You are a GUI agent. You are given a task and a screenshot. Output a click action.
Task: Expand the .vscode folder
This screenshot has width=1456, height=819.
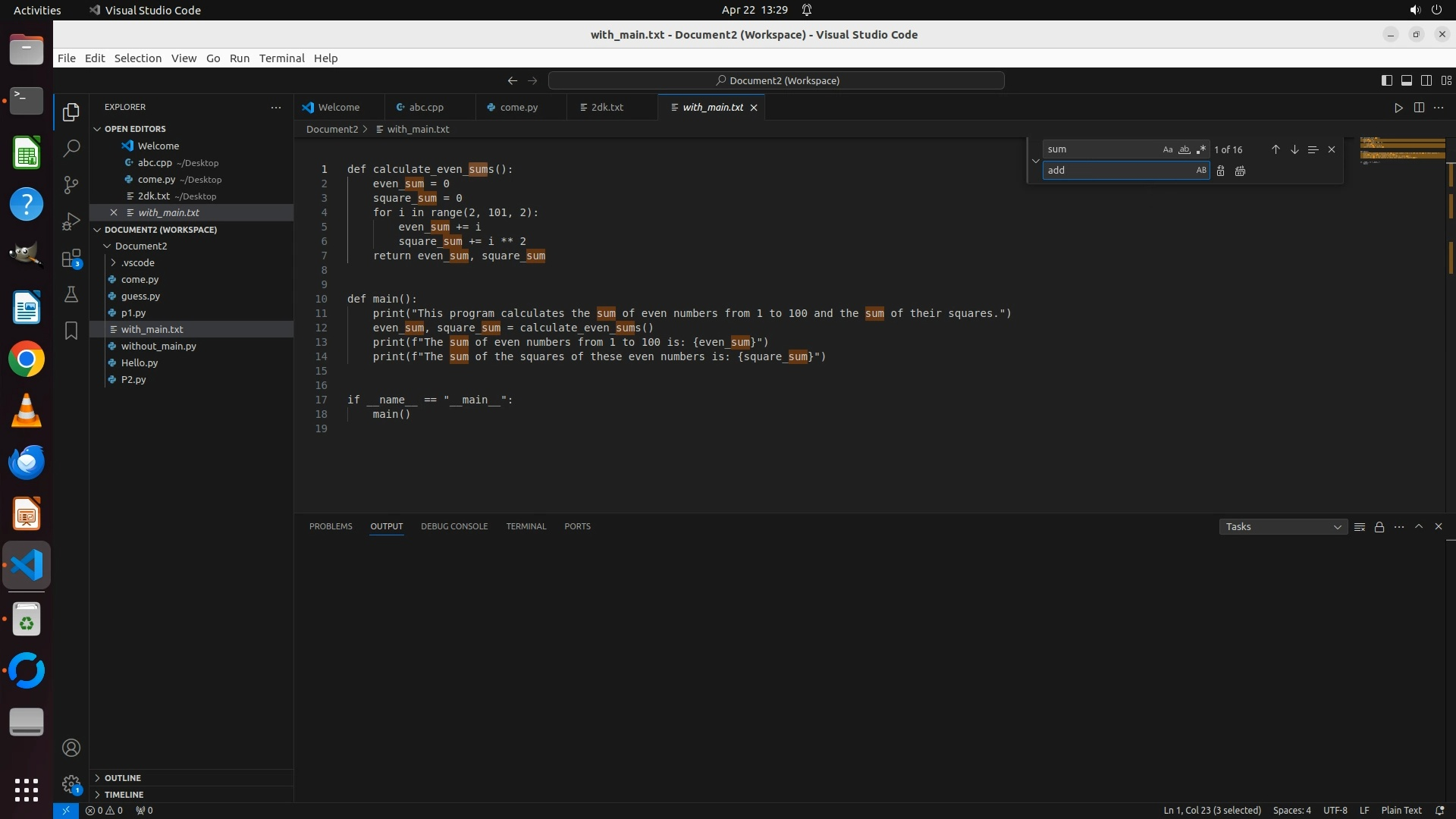click(x=137, y=262)
